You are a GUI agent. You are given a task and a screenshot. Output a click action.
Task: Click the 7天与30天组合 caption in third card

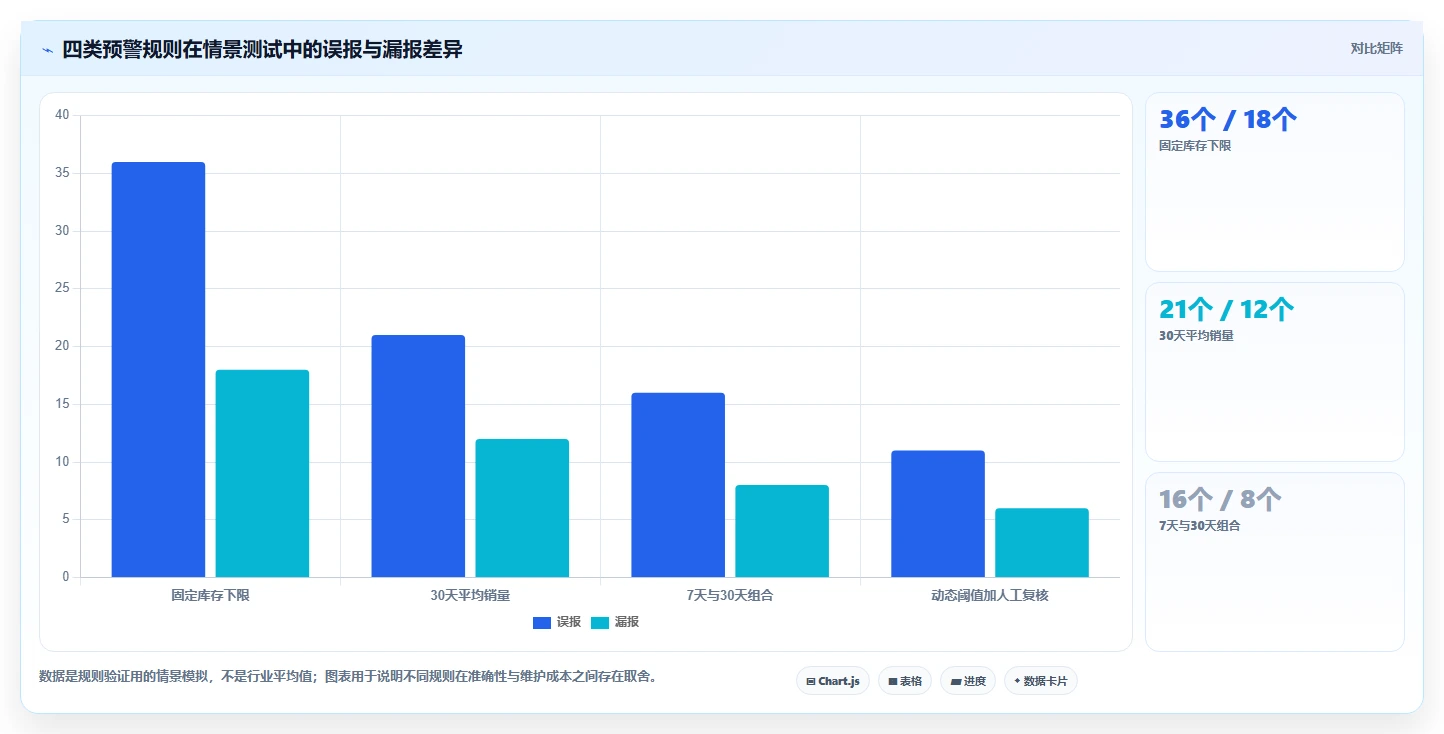click(x=1199, y=526)
